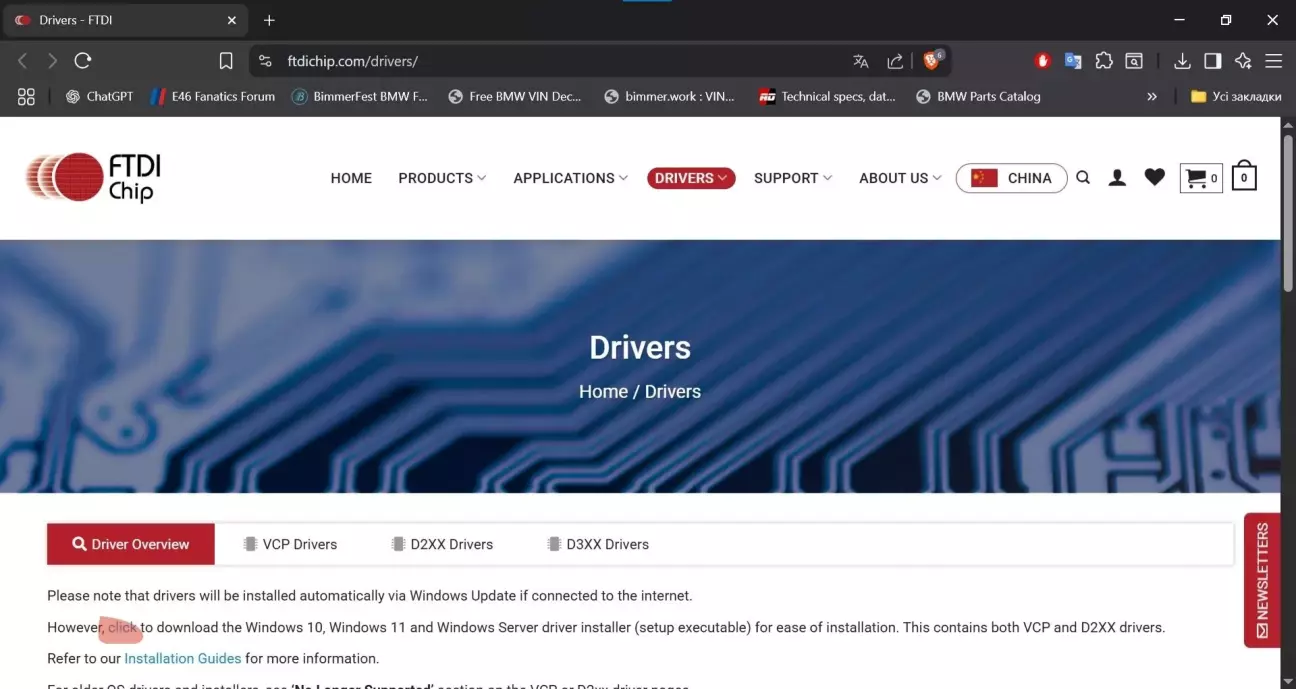Open the BMW Parts Catalog bookmark
Screen dimensions: 1296x689
[978, 97]
